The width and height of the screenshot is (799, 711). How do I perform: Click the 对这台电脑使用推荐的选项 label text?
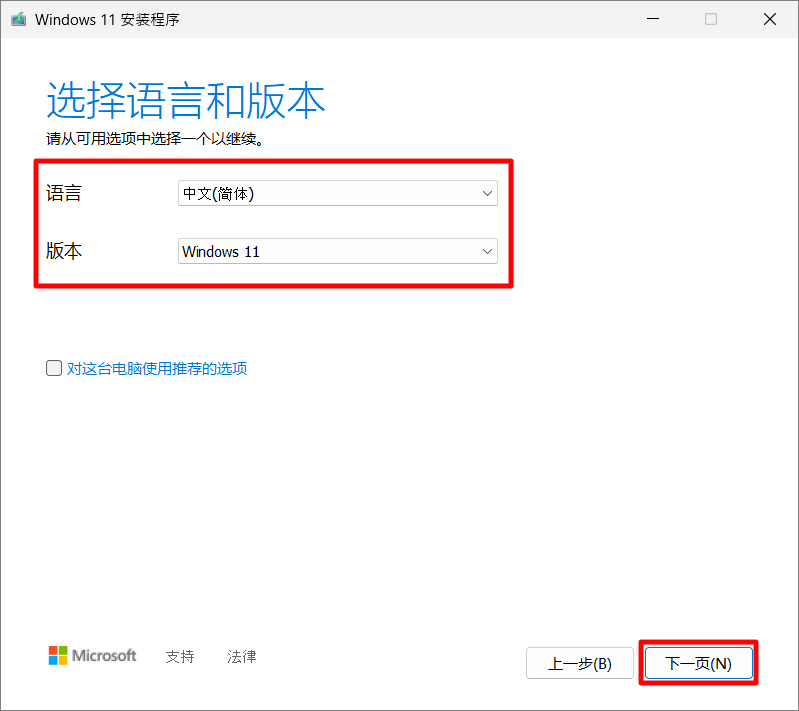[x=157, y=368]
